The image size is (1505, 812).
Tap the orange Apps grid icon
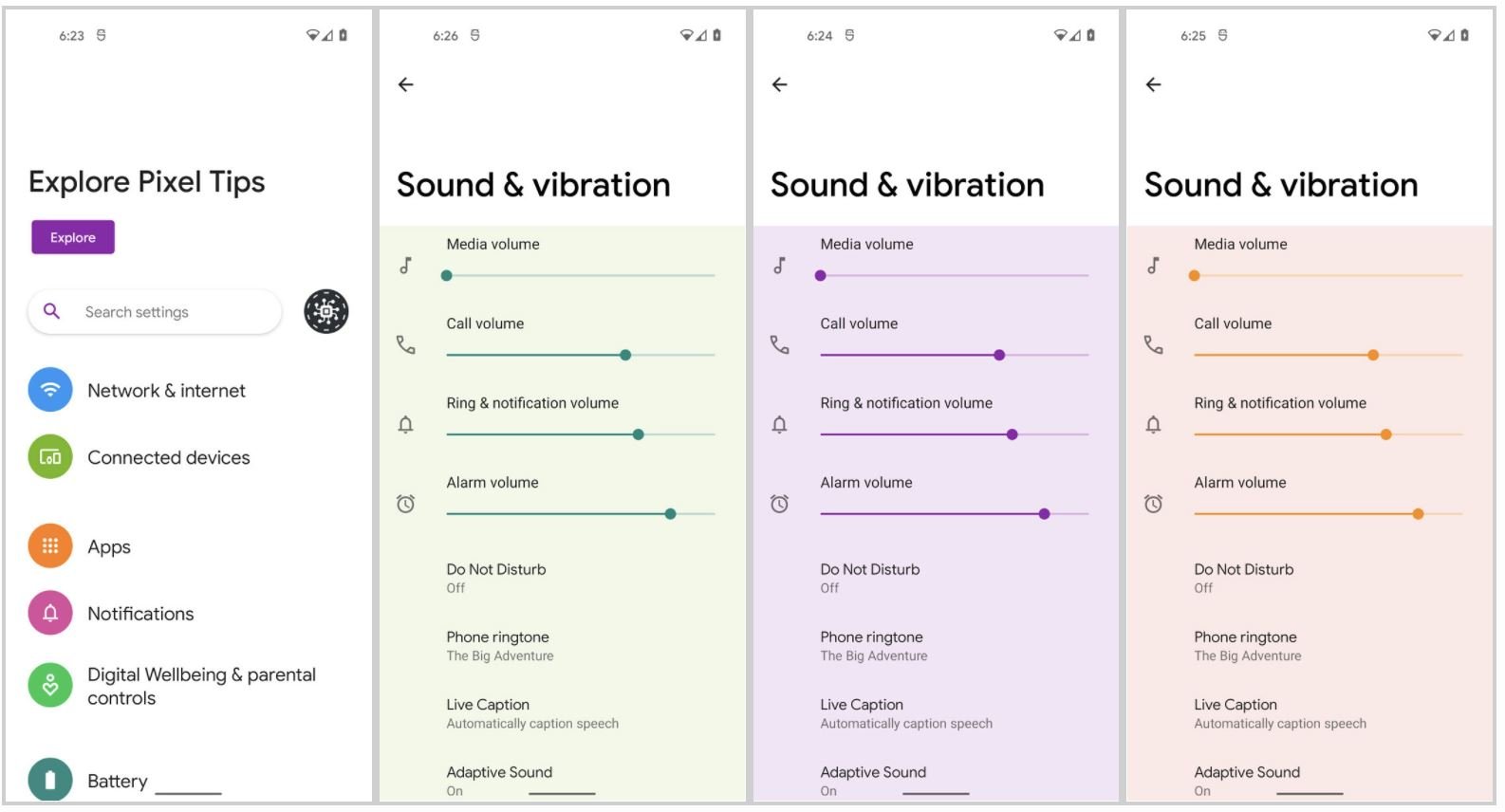coord(50,546)
